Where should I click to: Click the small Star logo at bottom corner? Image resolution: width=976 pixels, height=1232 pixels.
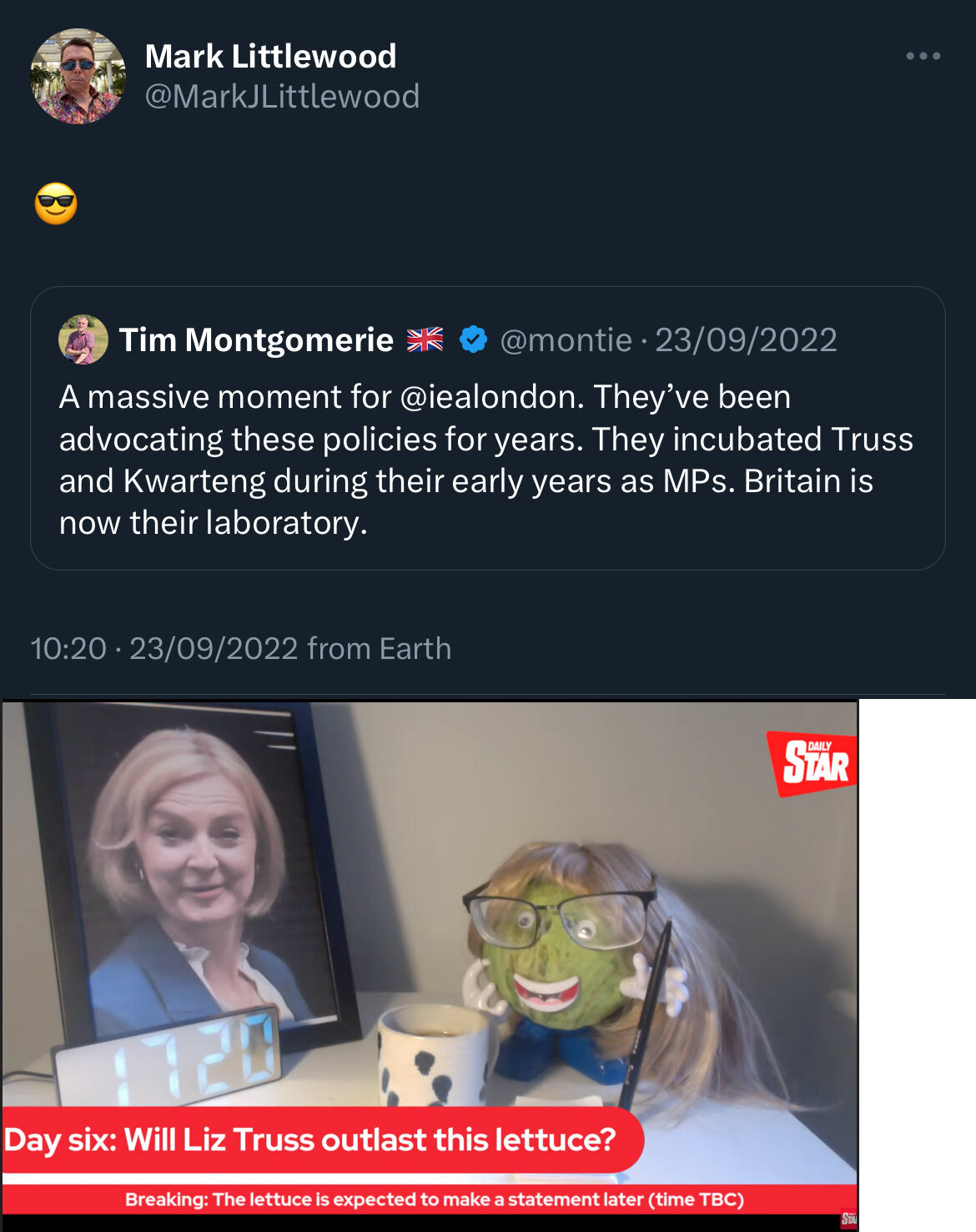click(848, 1219)
